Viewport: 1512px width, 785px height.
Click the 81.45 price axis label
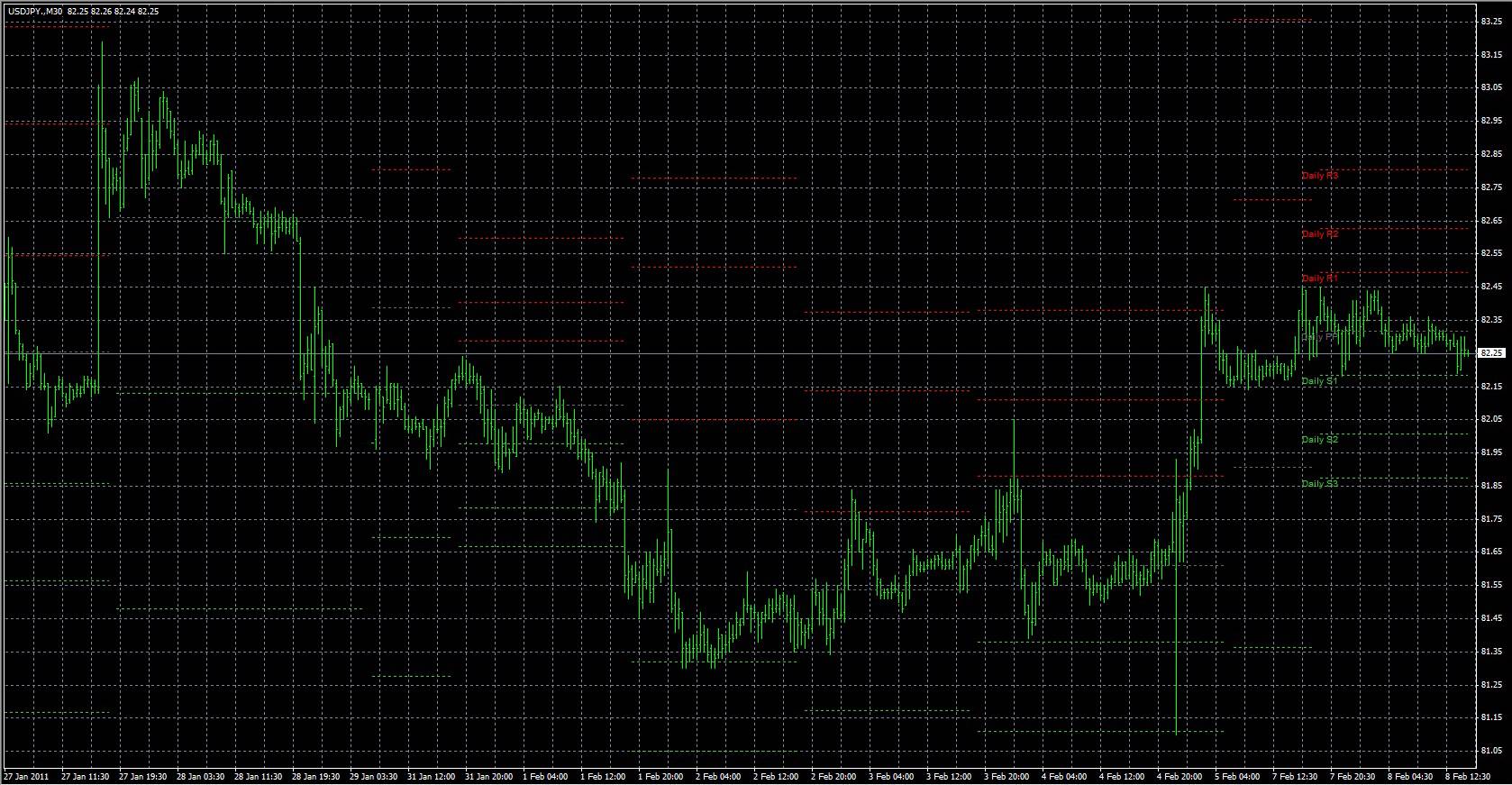point(1491,618)
